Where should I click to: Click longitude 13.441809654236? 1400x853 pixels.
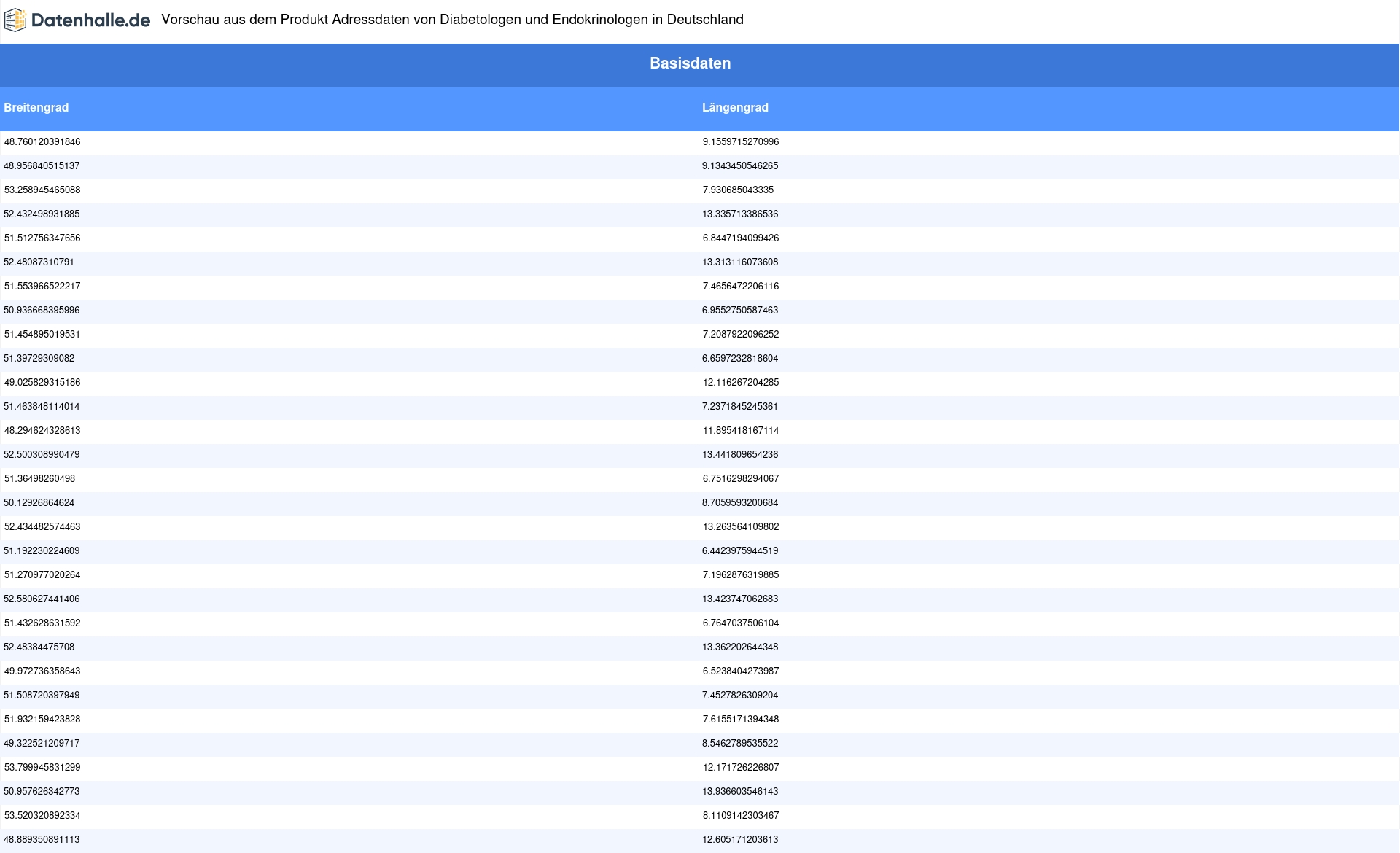[x=740, y=455]
